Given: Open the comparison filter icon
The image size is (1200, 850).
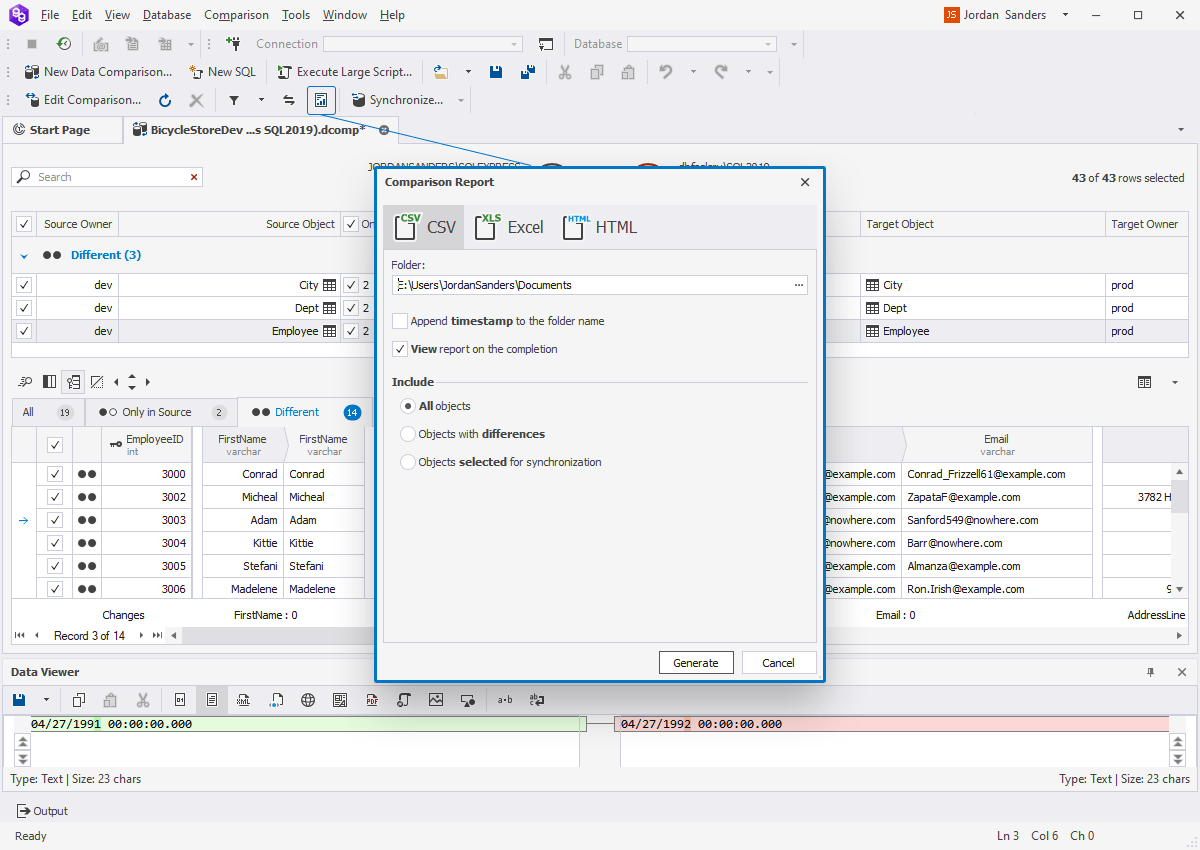Looking at the screenshot, I should tap(235, 100).
